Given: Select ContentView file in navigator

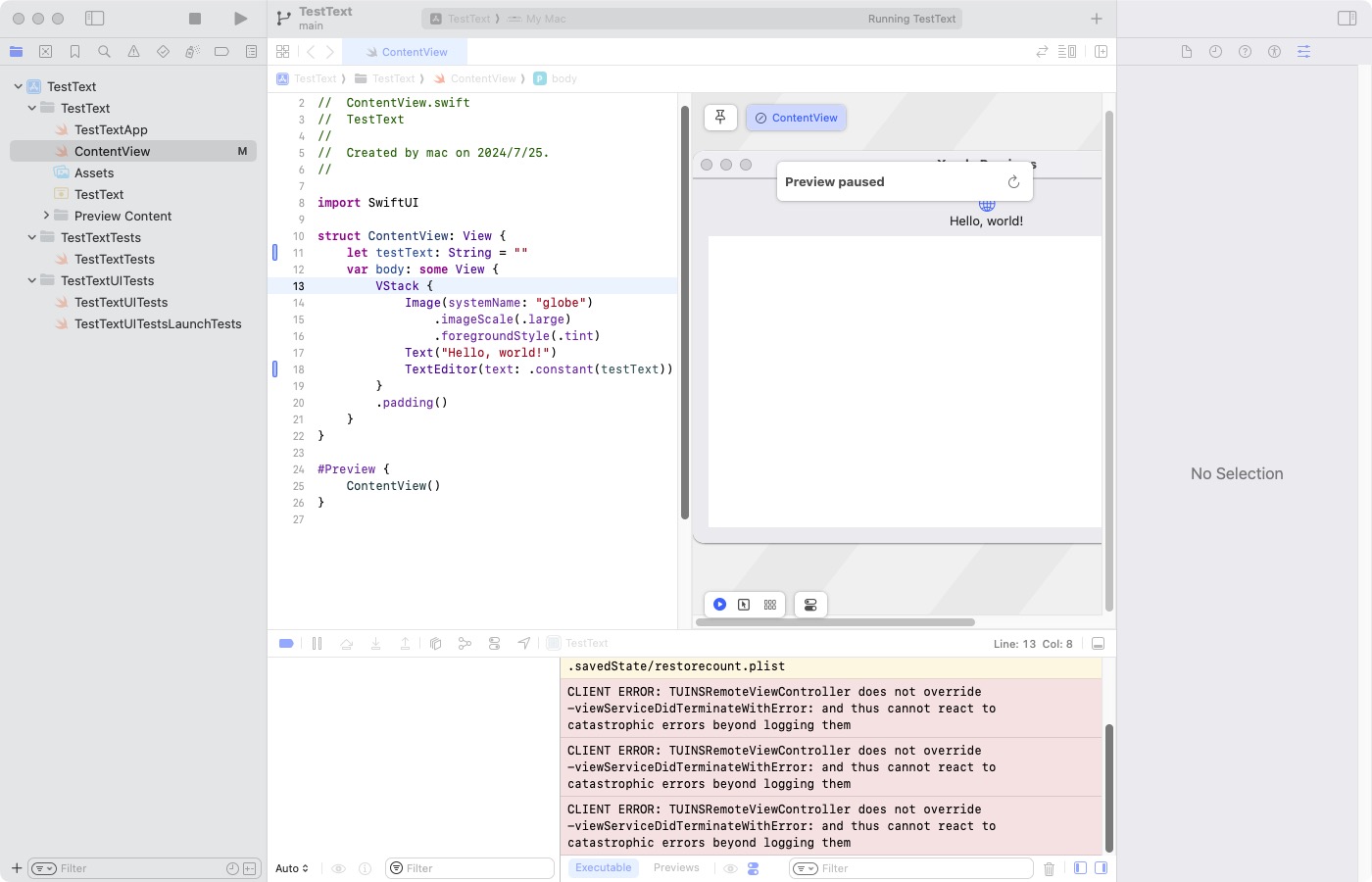Looking at the screenshot, I should 133,151.
